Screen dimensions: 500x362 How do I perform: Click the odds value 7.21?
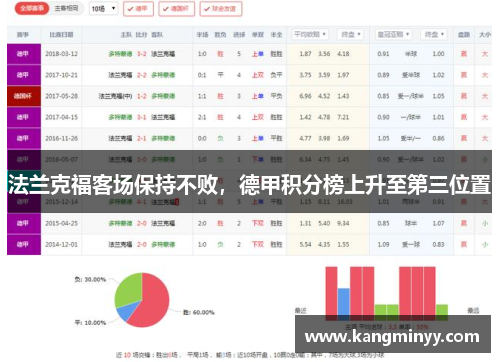coord(343,117)
